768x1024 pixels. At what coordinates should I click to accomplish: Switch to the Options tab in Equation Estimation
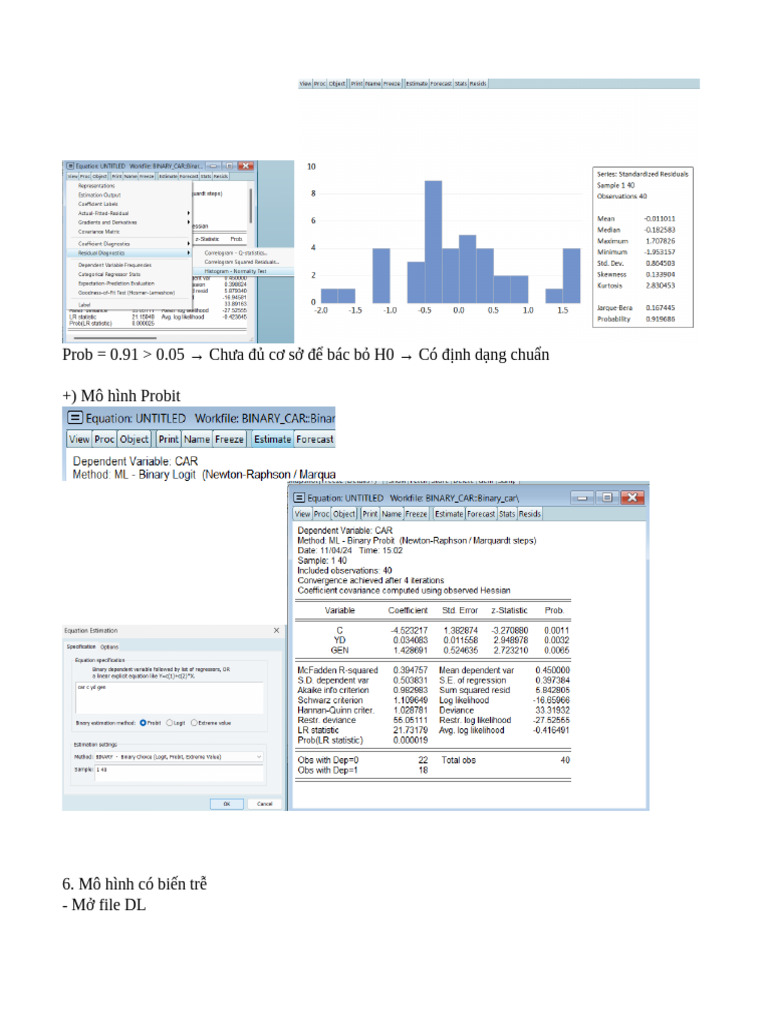[110, 647]
